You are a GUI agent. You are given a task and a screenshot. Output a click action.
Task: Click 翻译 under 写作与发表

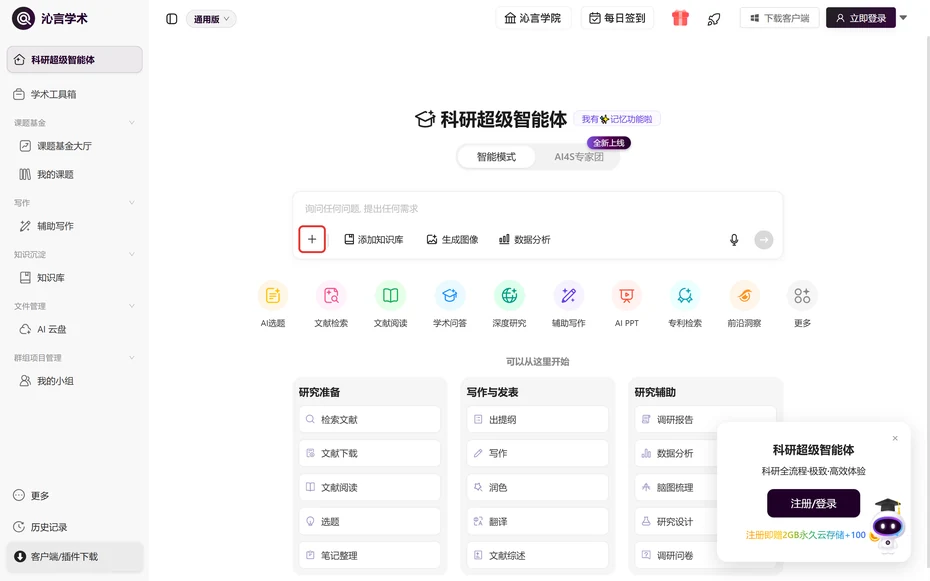(x=537, y=522)
